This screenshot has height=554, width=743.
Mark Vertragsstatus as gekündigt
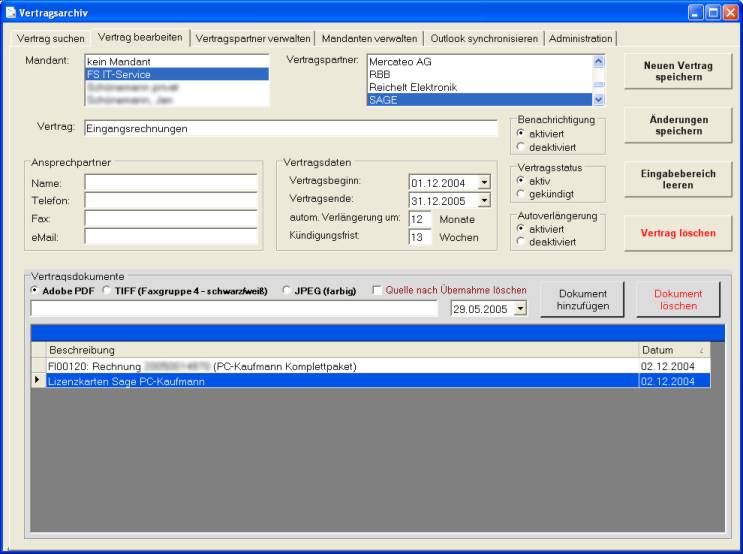pos(521,193)
